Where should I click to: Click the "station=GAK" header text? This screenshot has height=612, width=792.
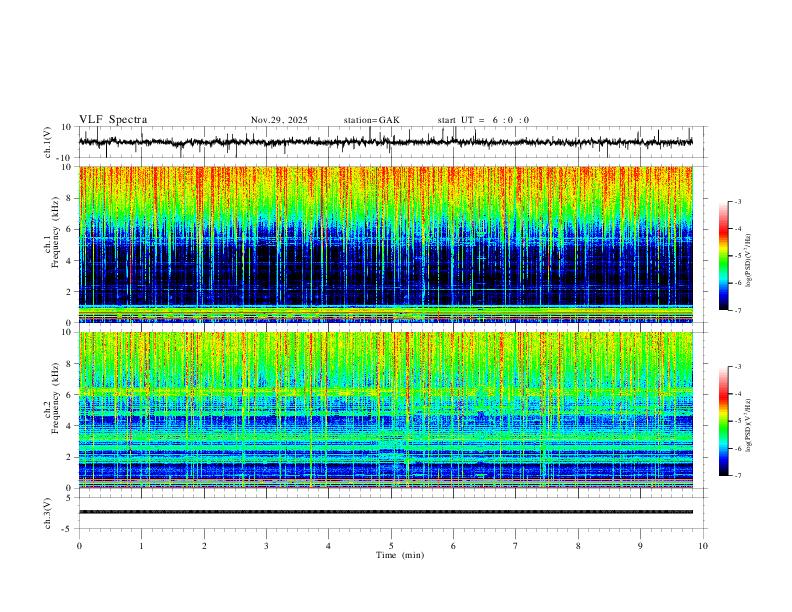[x=371, y=120]
